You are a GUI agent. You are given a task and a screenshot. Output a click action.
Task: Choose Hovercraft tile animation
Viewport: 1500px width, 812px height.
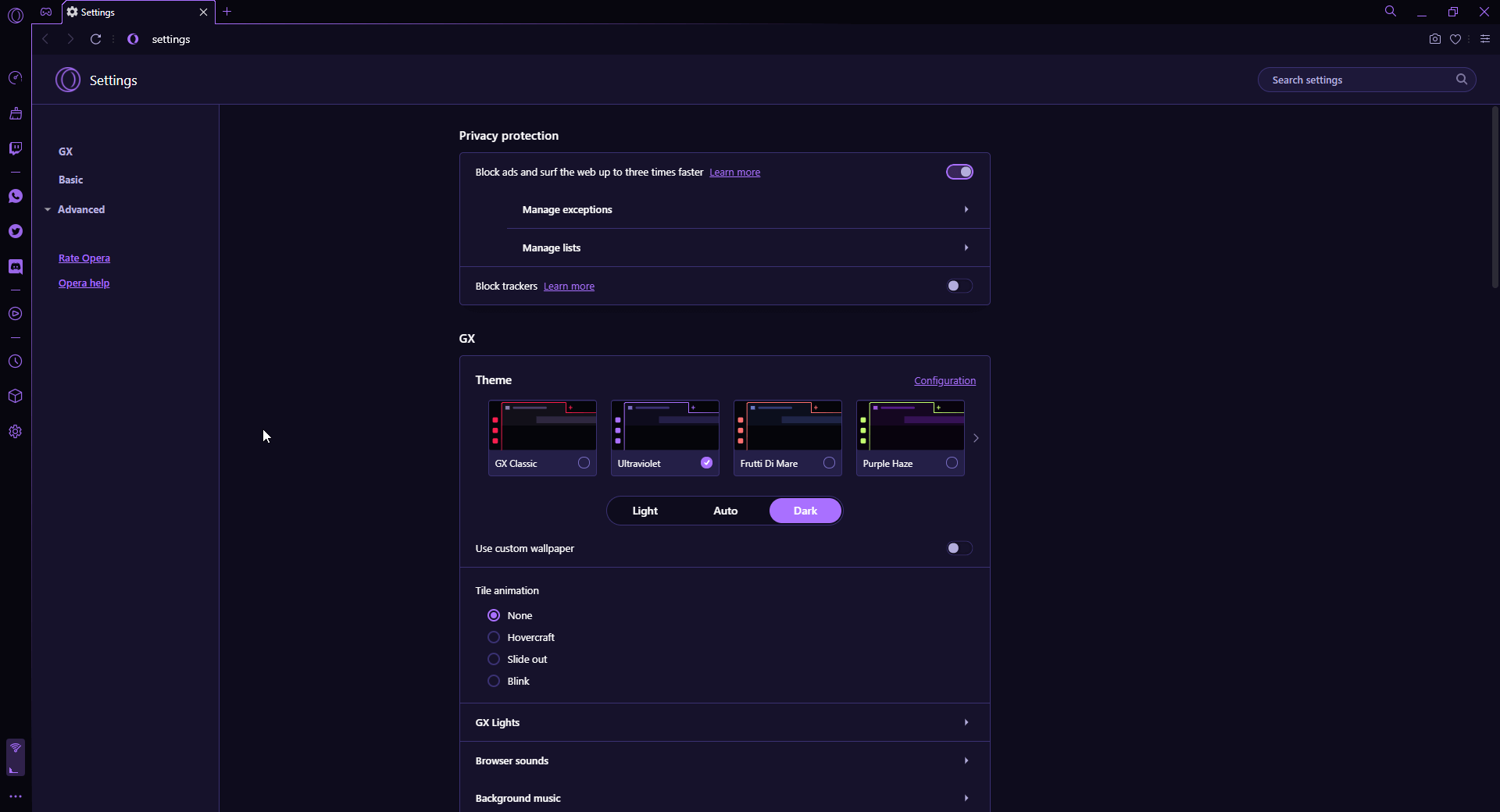494,637
